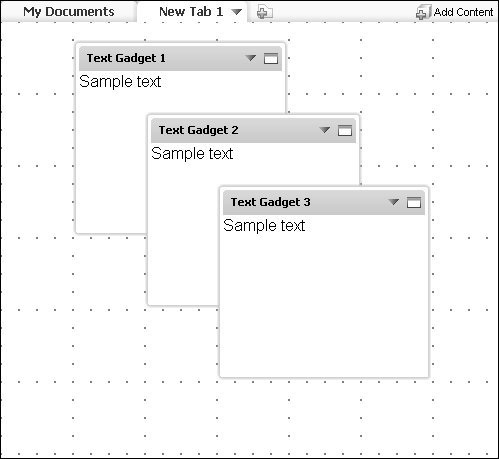This screenshot has width=499, height=459.
Task: Click the empty body area of Text Gadget 3
Action: coord(324,305)
